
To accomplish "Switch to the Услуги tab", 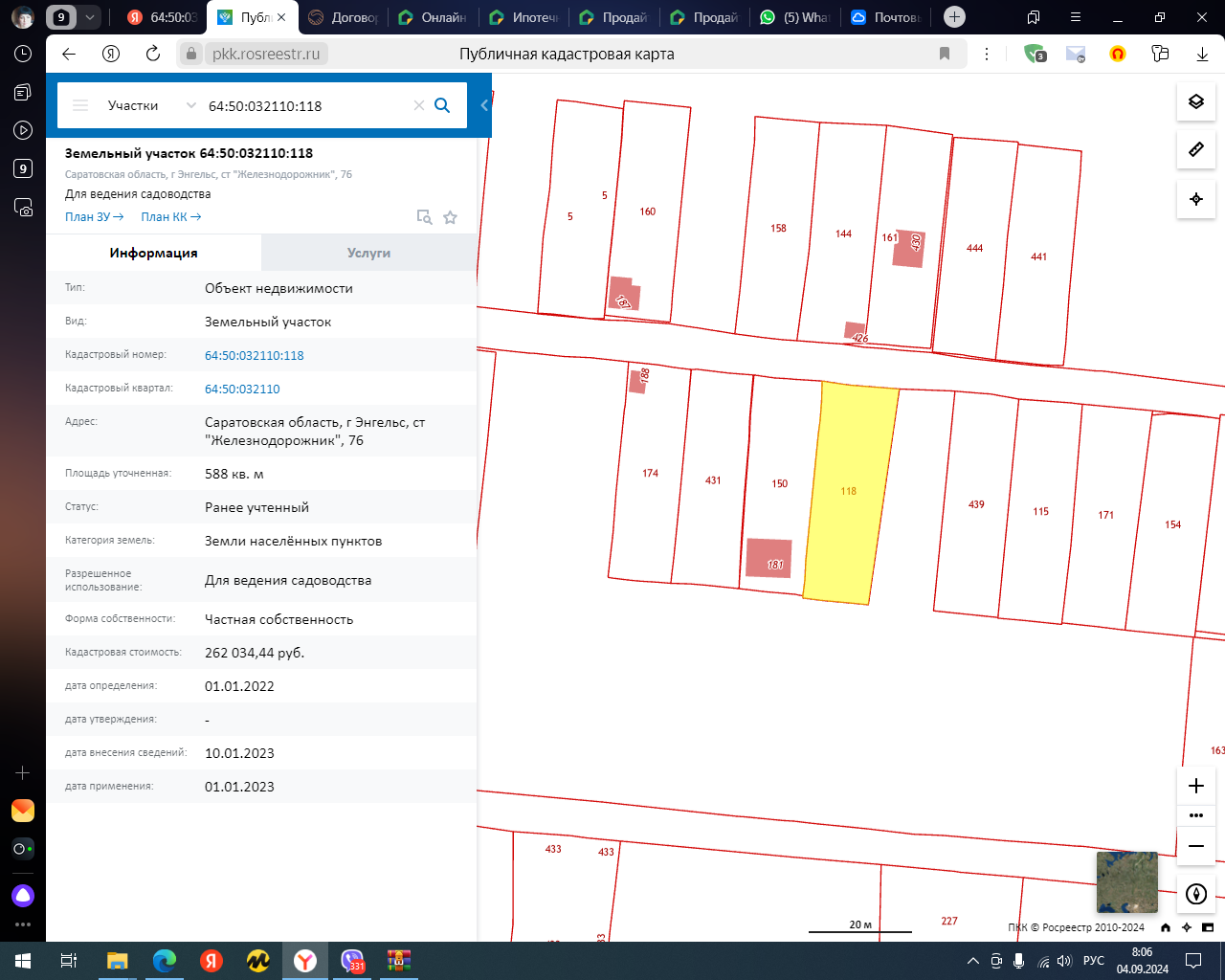I will (x=368, y=253).
